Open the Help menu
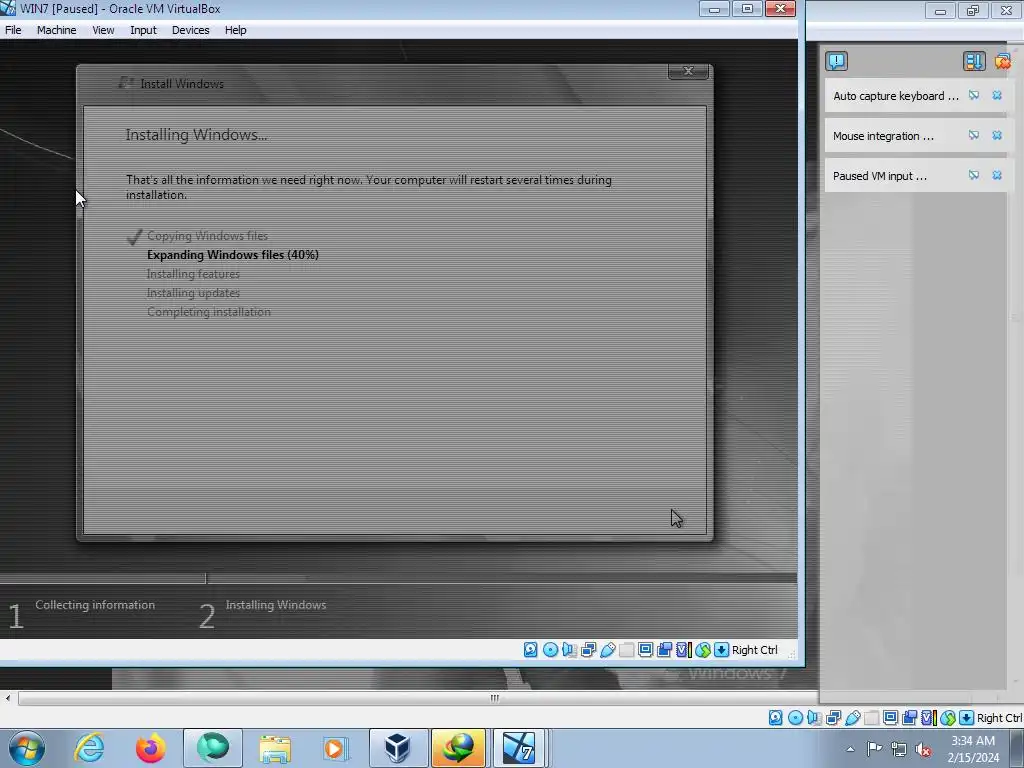Image resolution: width=1024 pixels, height=768 pixels. click(x=235, y=30)
